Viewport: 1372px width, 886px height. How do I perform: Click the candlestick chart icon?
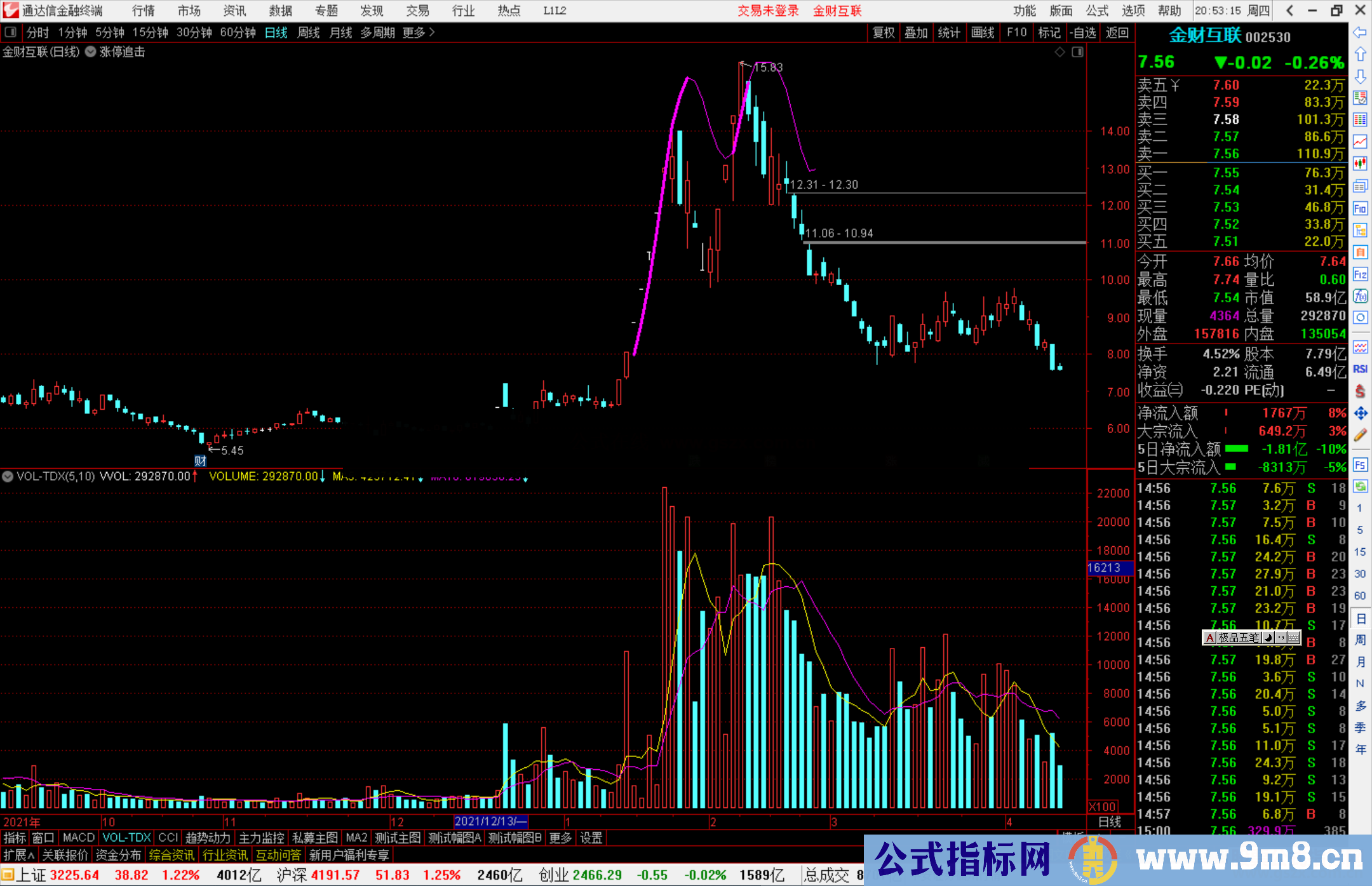pyautogui.click(x=1360, y=163)
